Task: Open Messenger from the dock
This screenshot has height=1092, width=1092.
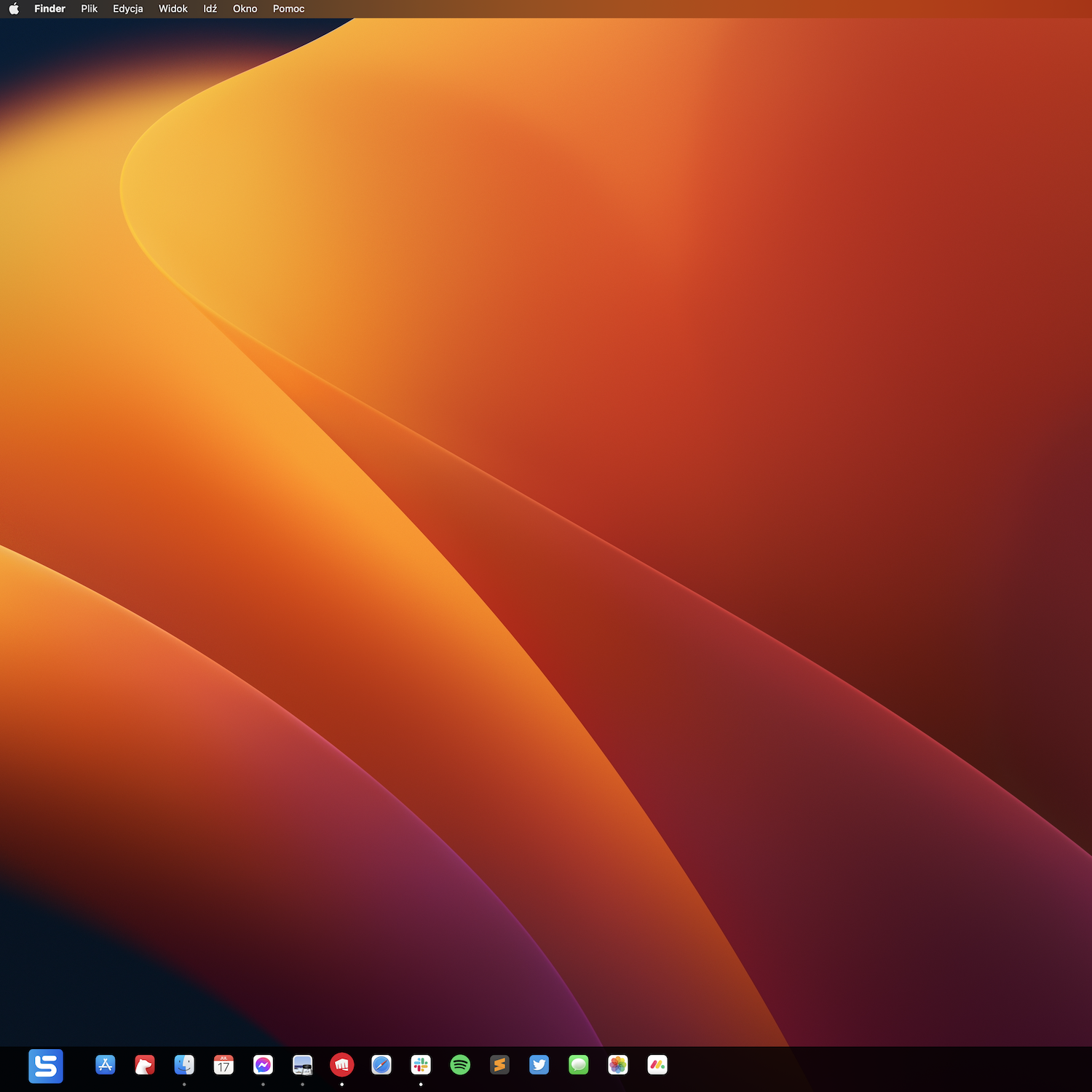Action: pyautogui.click(x=263, y=1065)
